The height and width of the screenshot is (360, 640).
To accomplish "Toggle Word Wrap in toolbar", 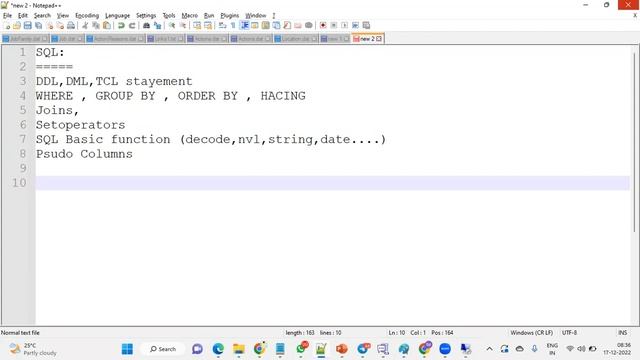I will pyautogui.click(x=222, y=26).
